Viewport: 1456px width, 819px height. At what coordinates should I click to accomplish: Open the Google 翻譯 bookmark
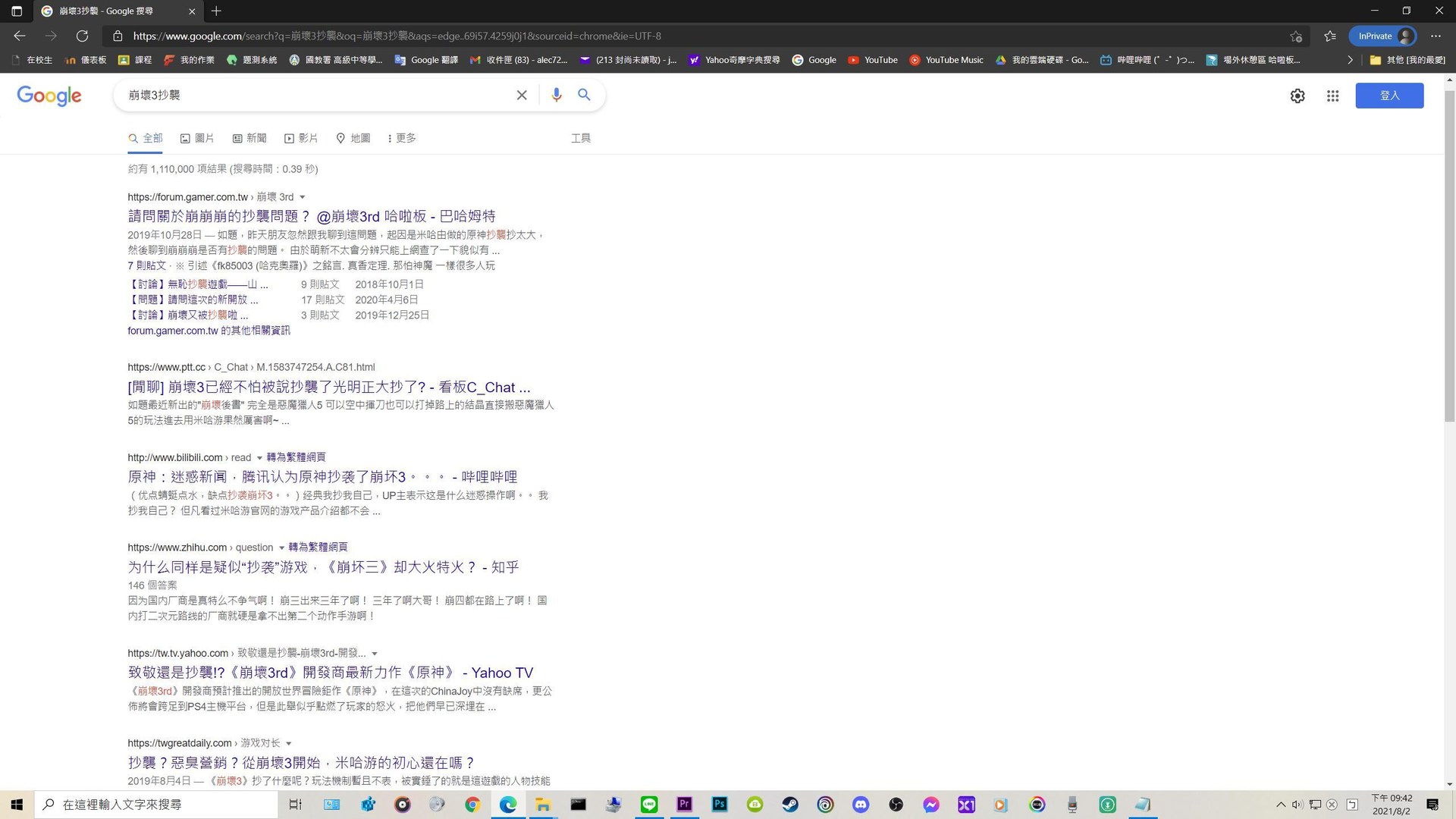click(x=426, y=60)
